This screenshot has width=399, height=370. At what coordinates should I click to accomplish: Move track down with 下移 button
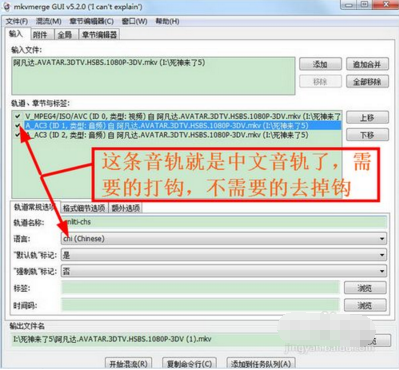(367, 135)
